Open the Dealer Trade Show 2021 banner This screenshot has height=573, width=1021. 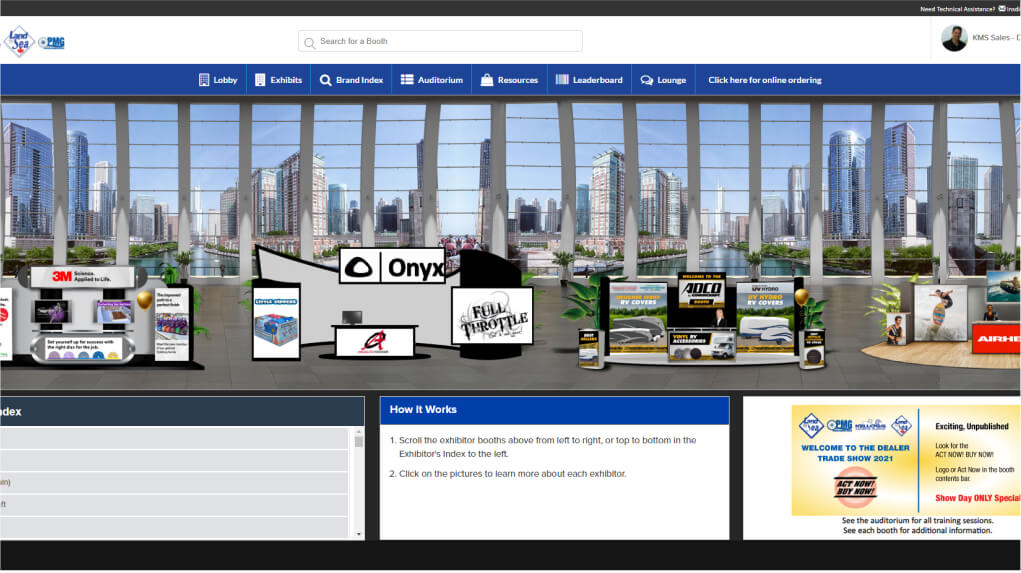(x=906, y=460)
